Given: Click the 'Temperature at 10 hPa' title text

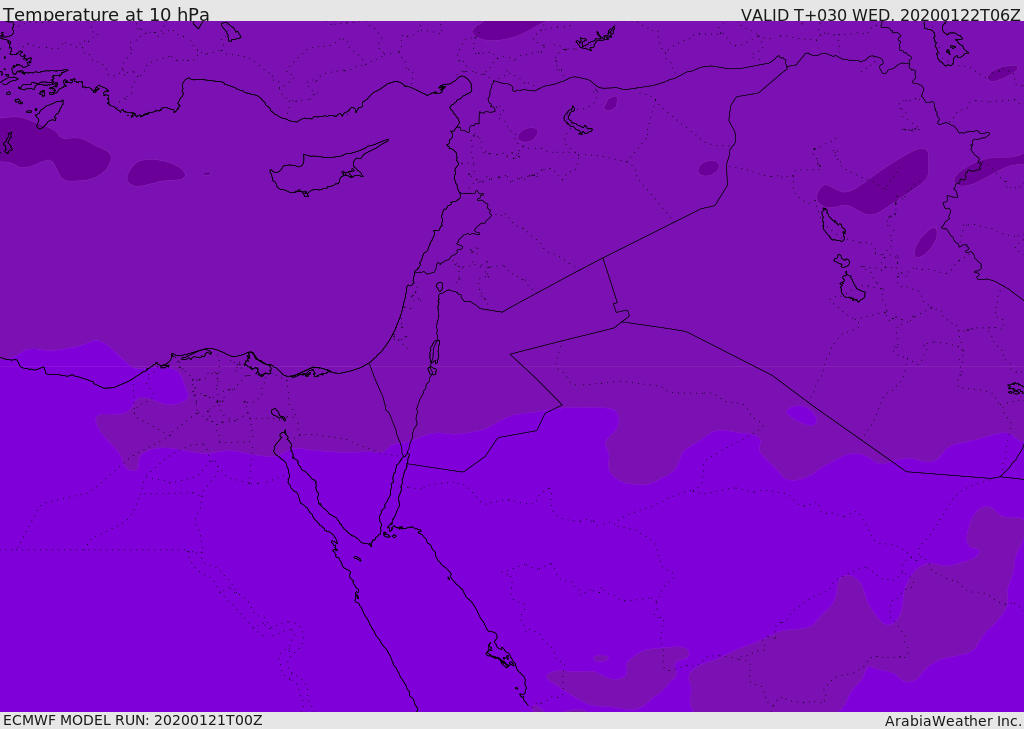Looking at the screenshot, I should [x=106, y=14].
